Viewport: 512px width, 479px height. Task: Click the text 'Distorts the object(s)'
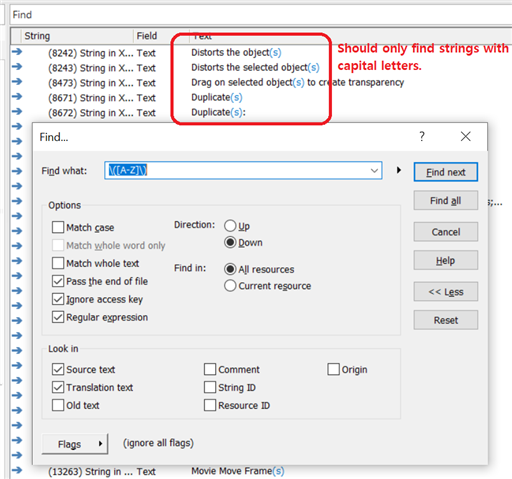click(x=236, y=52)
